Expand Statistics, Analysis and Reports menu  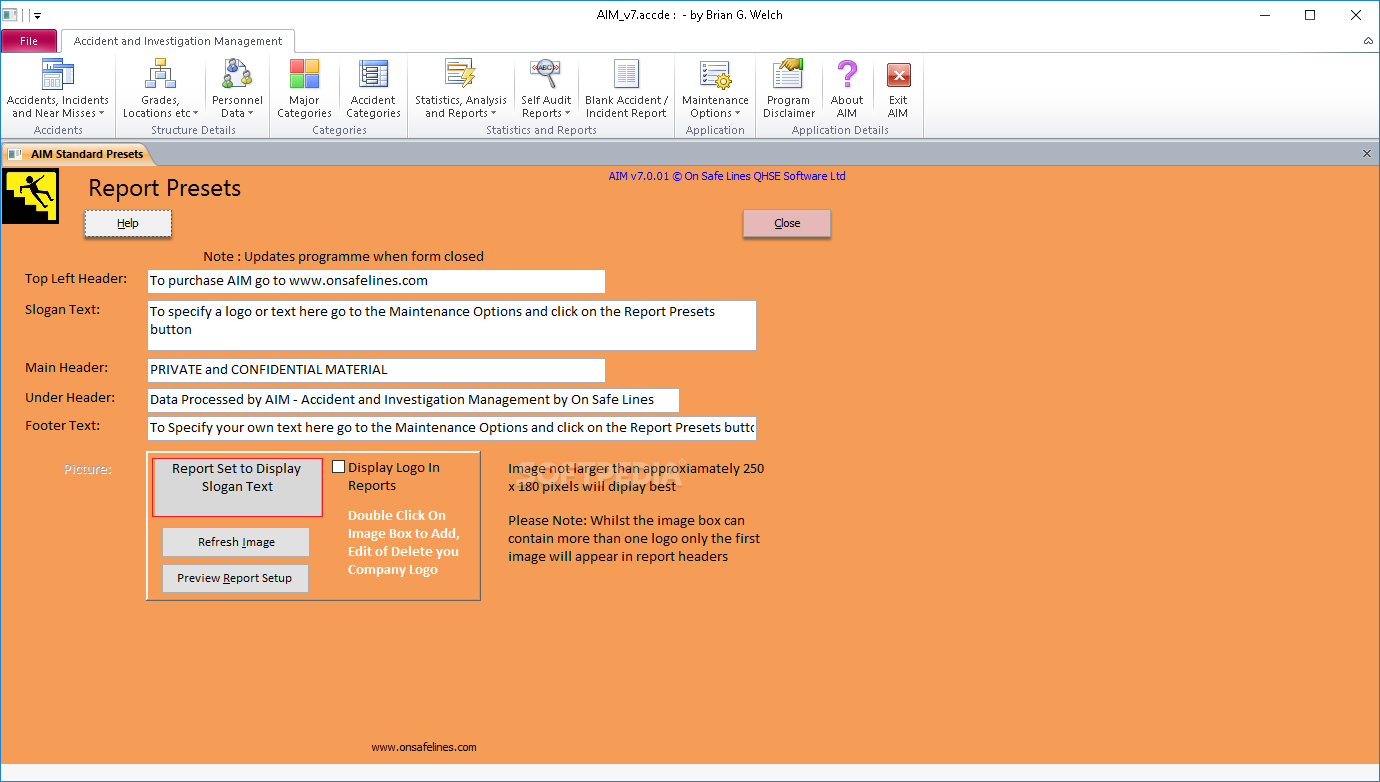click(461, 89)
